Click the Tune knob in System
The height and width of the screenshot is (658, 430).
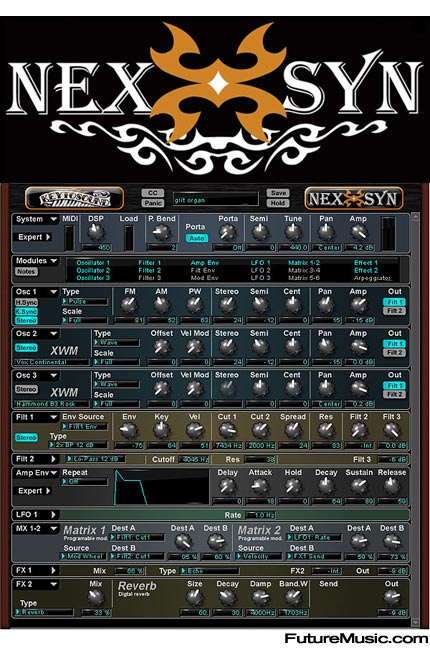click(292, 232)
